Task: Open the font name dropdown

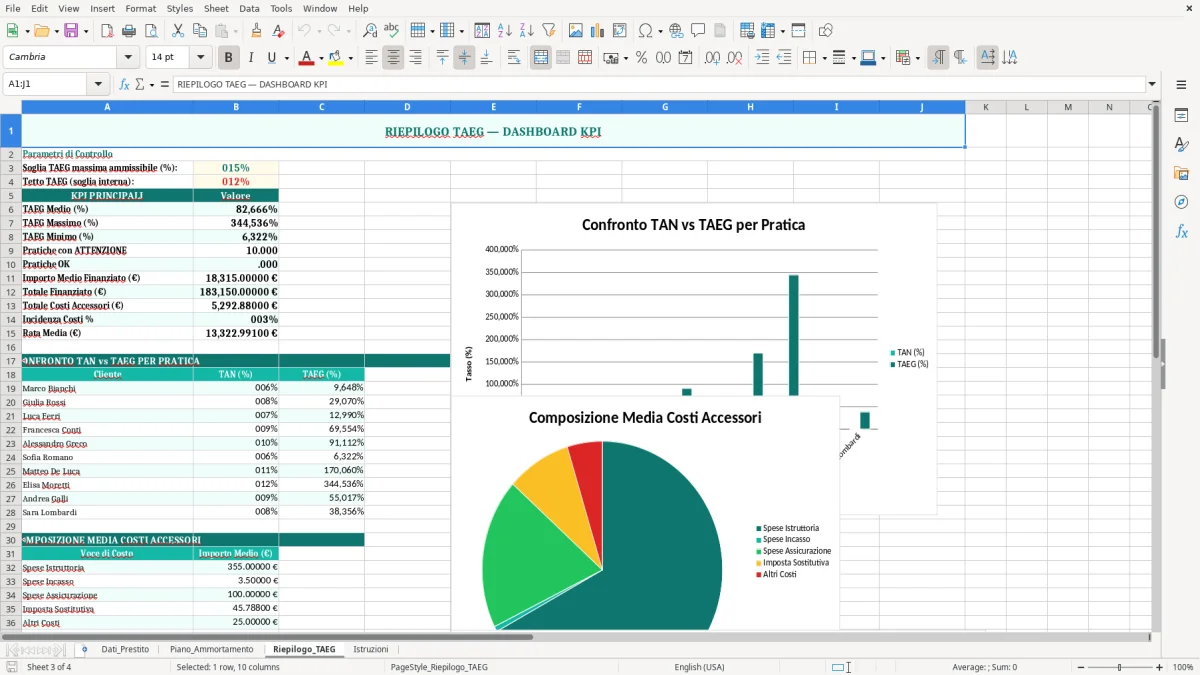Action: click(x=128, y=58)
